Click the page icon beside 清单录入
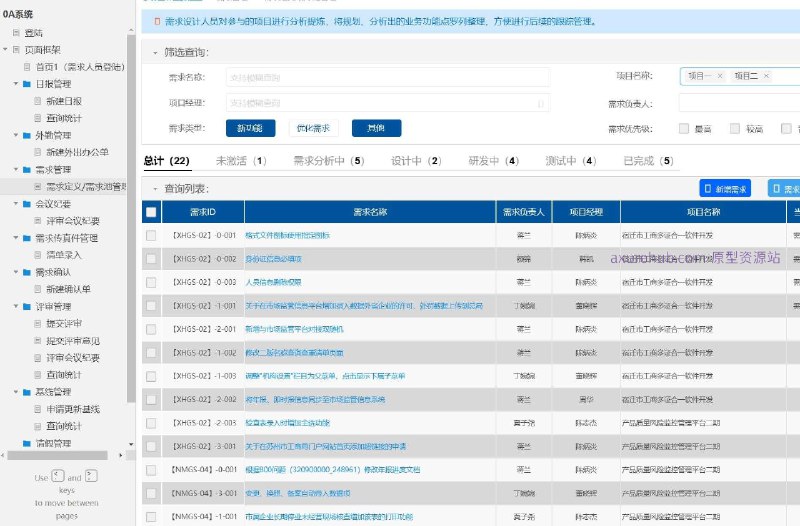 point(37,255)
